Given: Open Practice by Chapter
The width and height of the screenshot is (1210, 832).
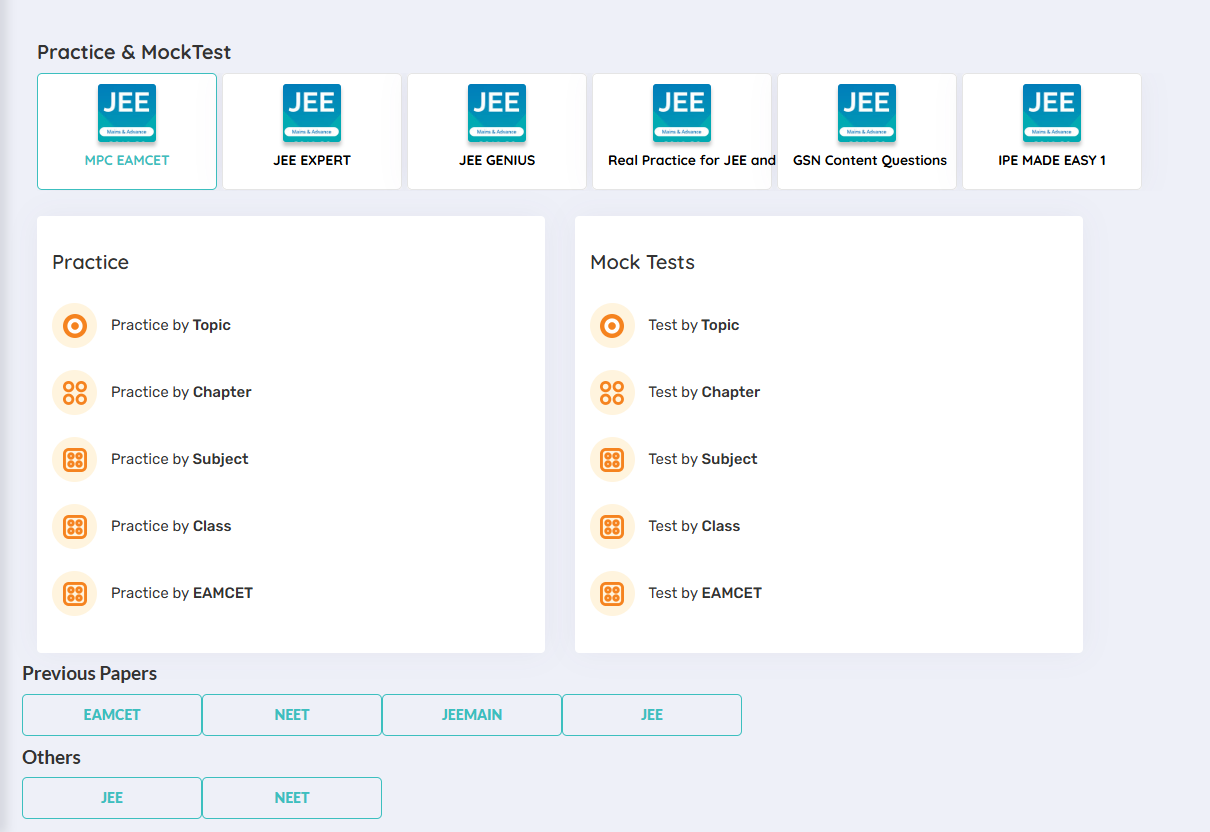Looking at the screenshot, I should point(181,392).
